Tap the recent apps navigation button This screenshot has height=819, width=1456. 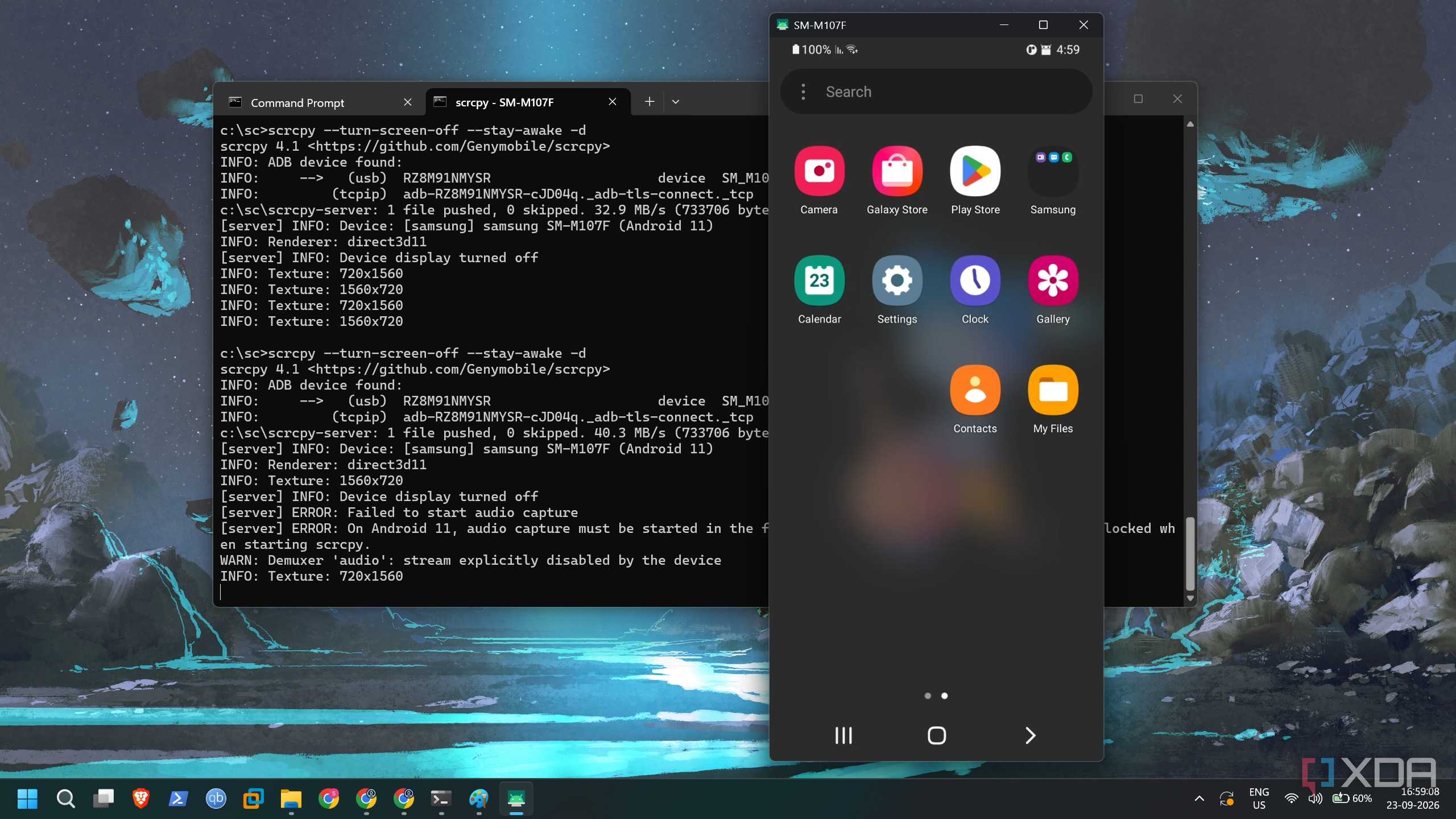point(843,735)
